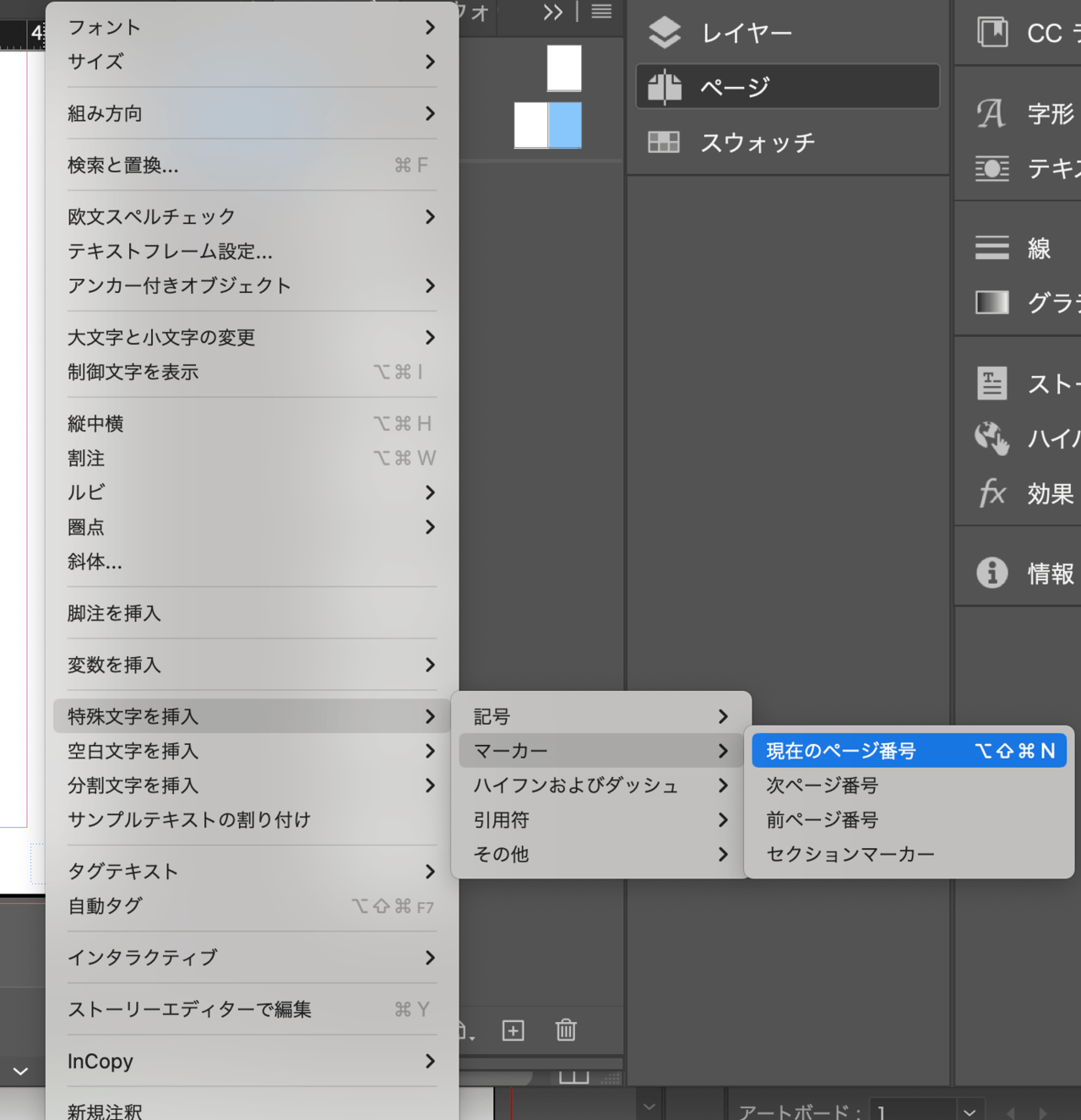This screenshot has width=1081, height=1120.
Task: Click the new page plus icon
Action: pos(513,1030)
